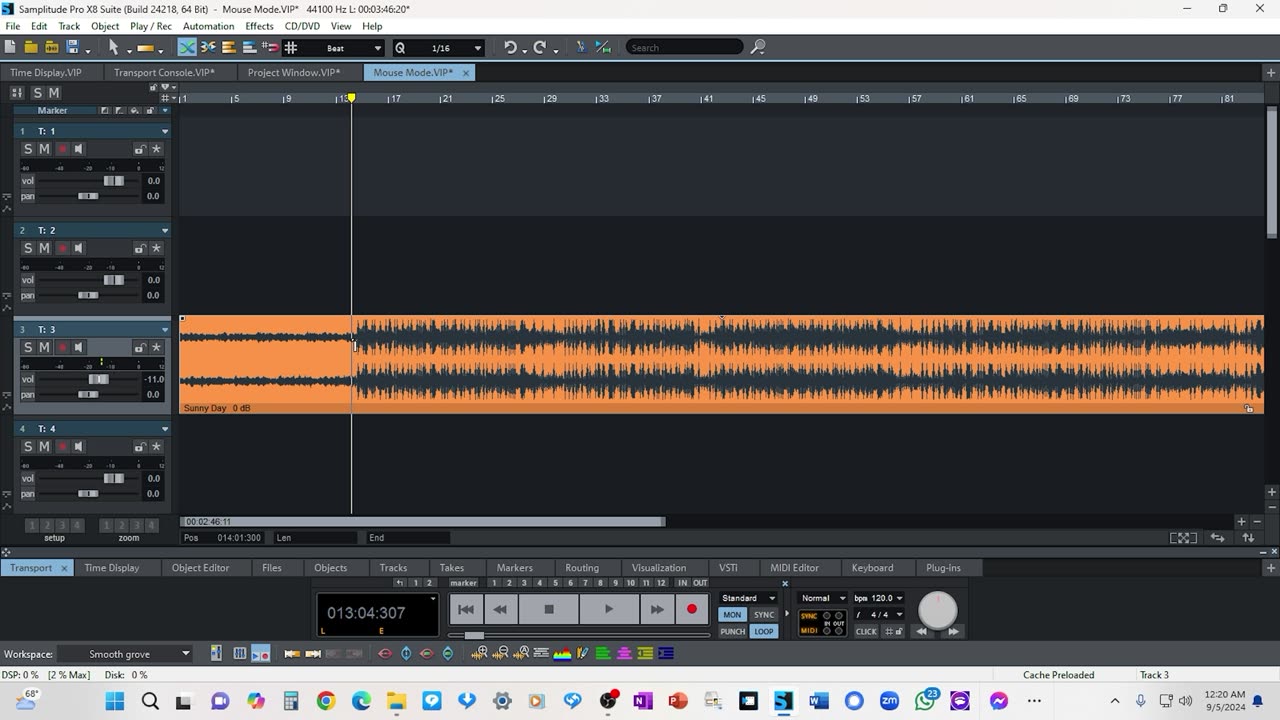Viewport: 1280px width, 720px height.
Task: Arm record on track 2
Action: tap(62, 248)
